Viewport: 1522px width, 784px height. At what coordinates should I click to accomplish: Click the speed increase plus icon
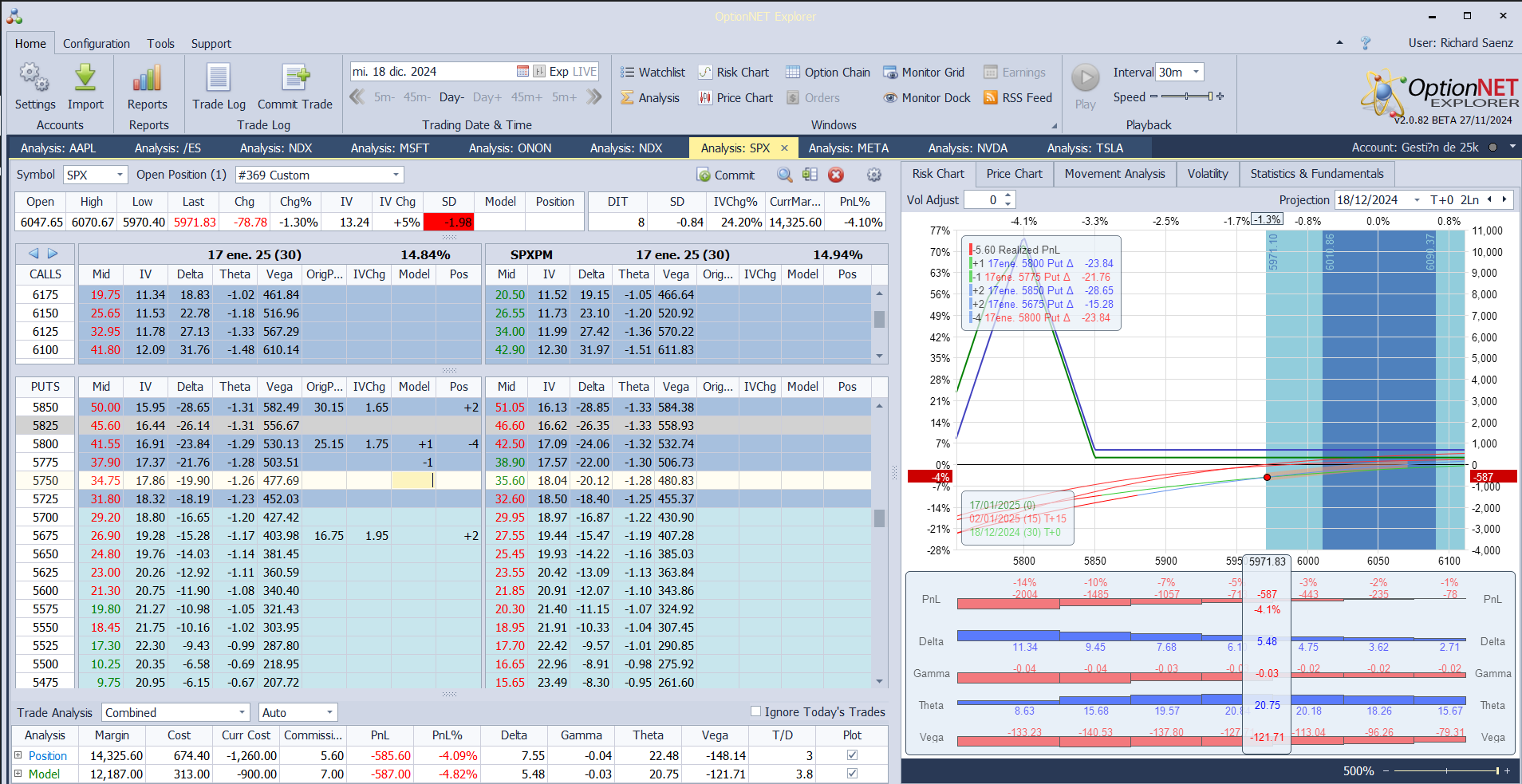tap(1220, 97)
